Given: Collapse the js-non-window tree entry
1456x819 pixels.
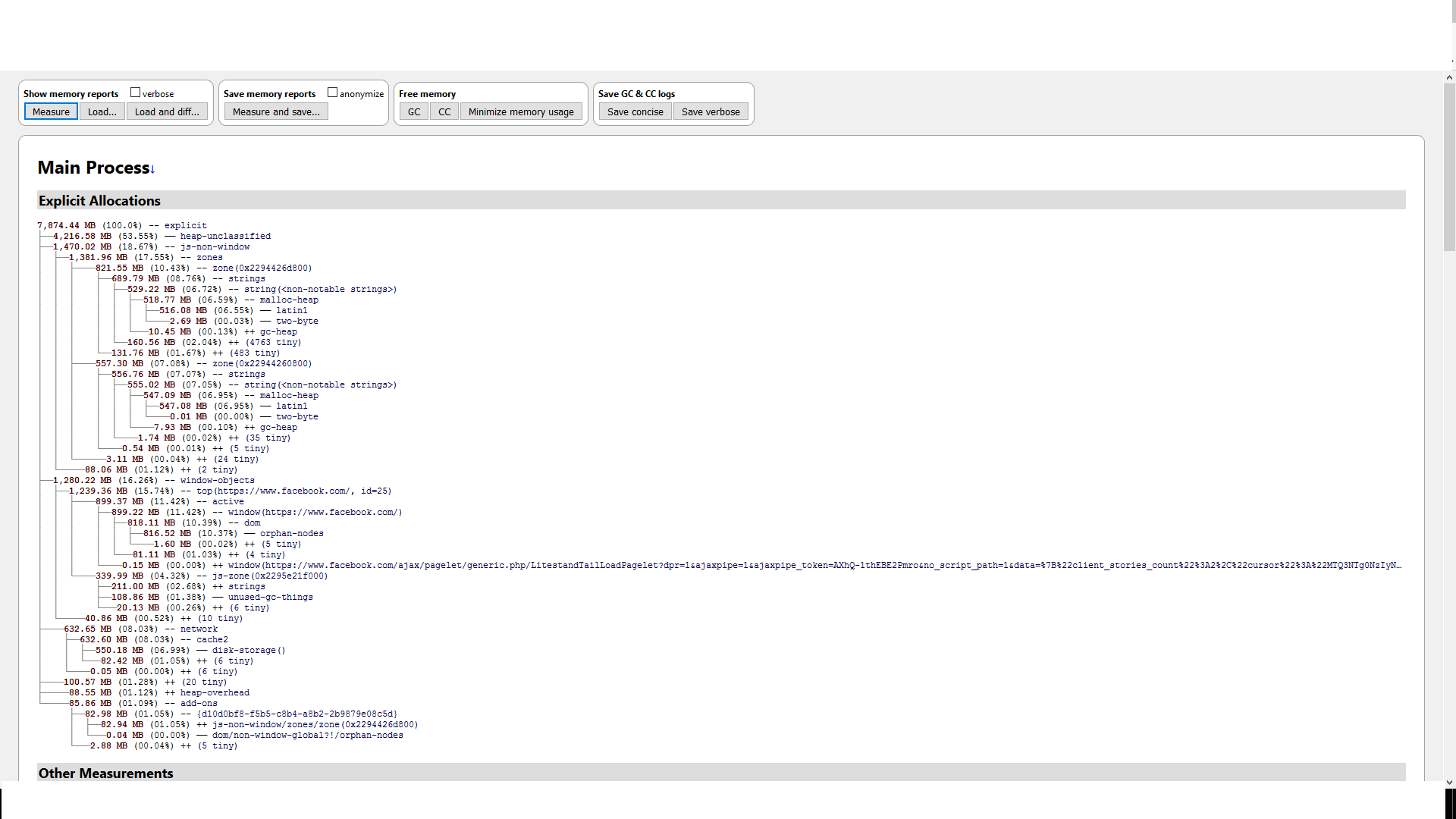Looking at the screenshot, I should 215,246.
